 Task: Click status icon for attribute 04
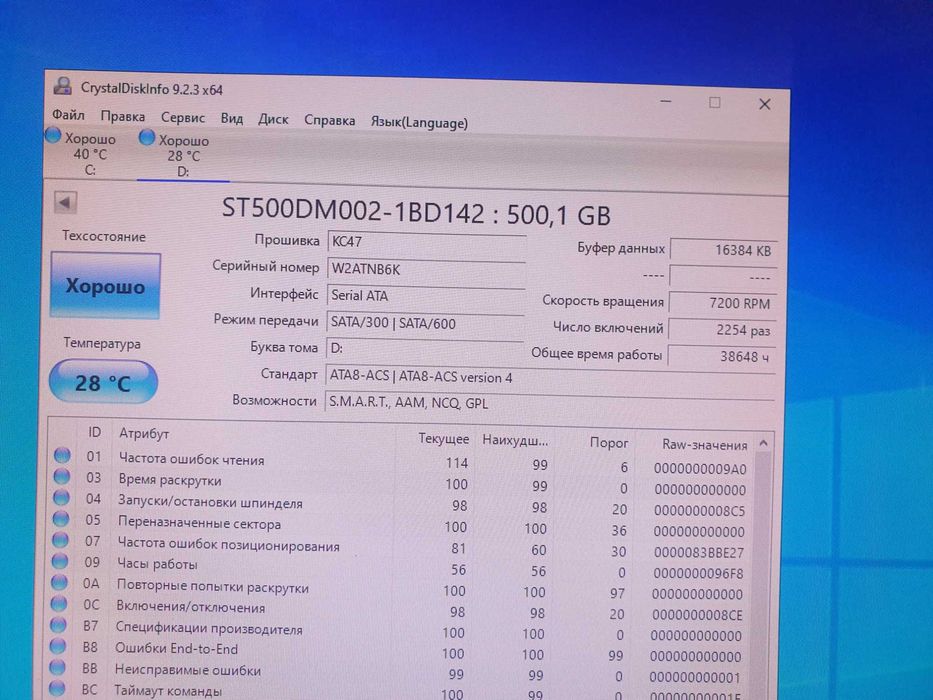(x=61, y=497)
